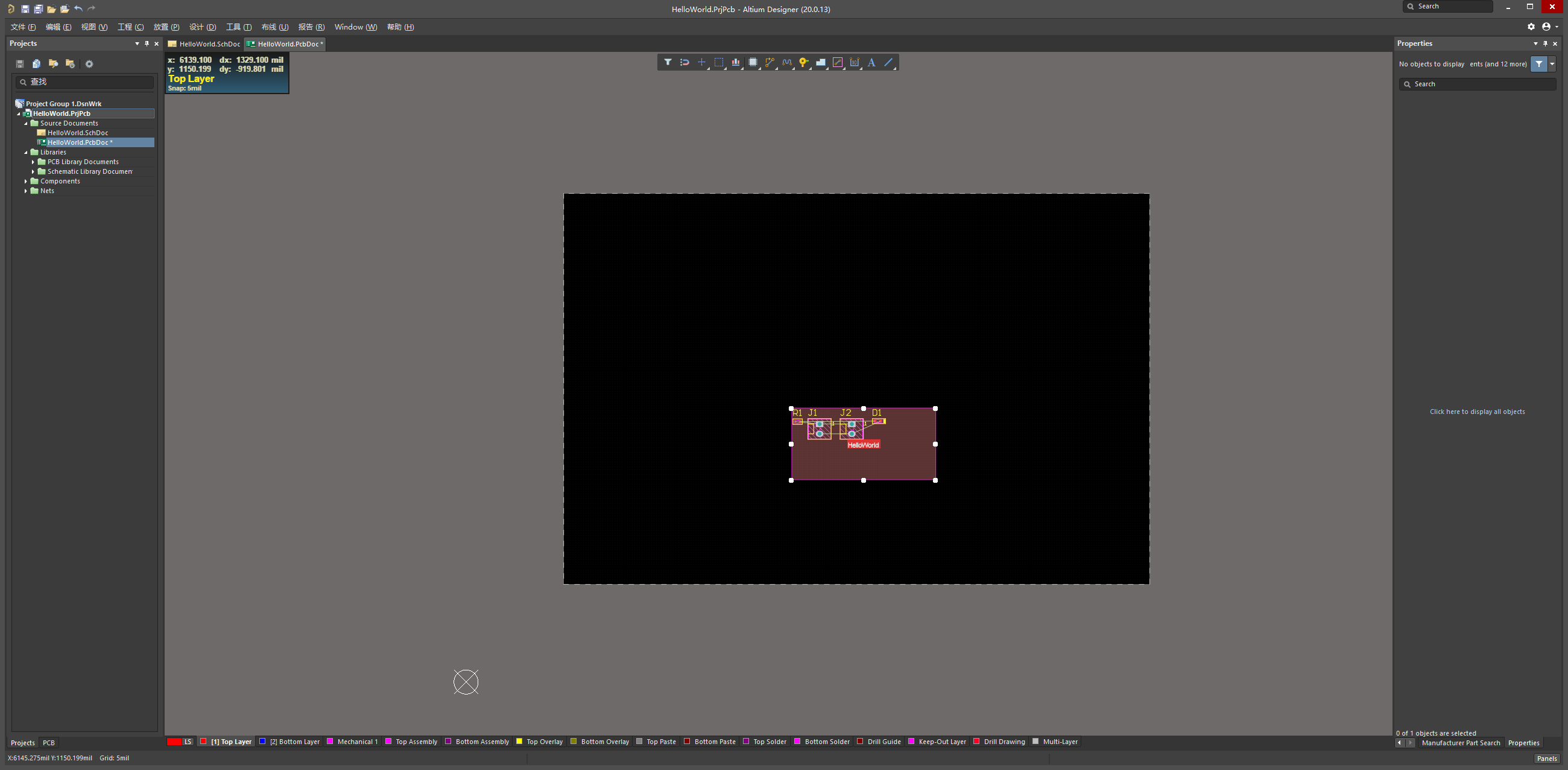The width and height of the screenshot is (1568, 770).
Task: Expand the Components folder
Action: [26, 182]
